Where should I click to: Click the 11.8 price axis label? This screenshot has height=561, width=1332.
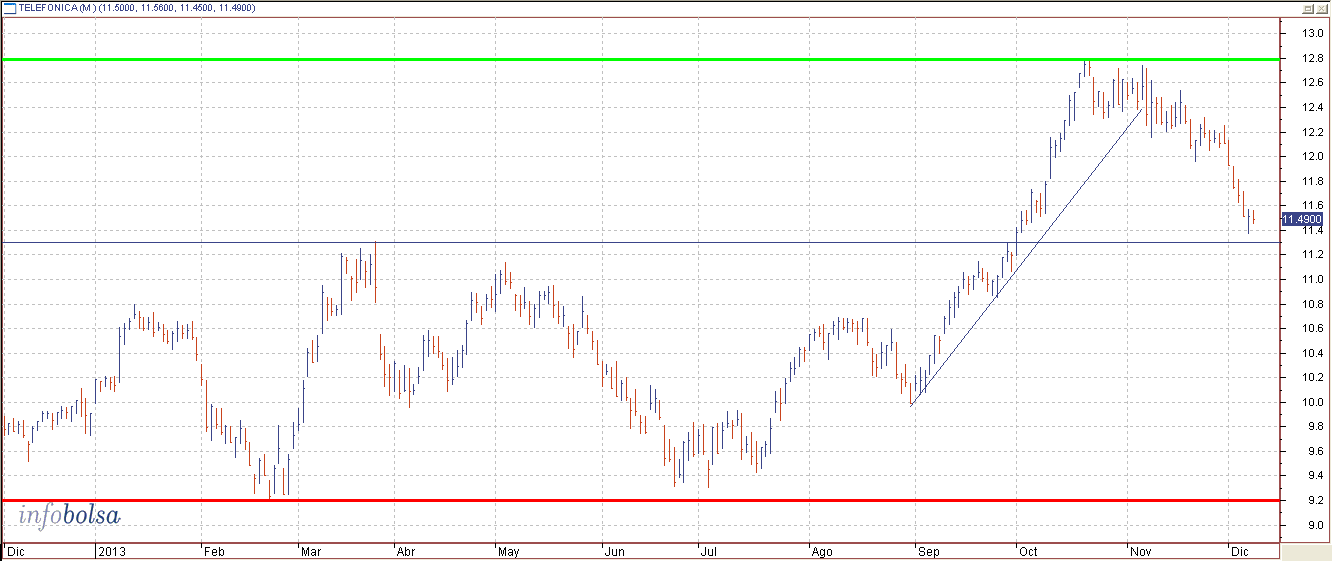[1312, 181]
